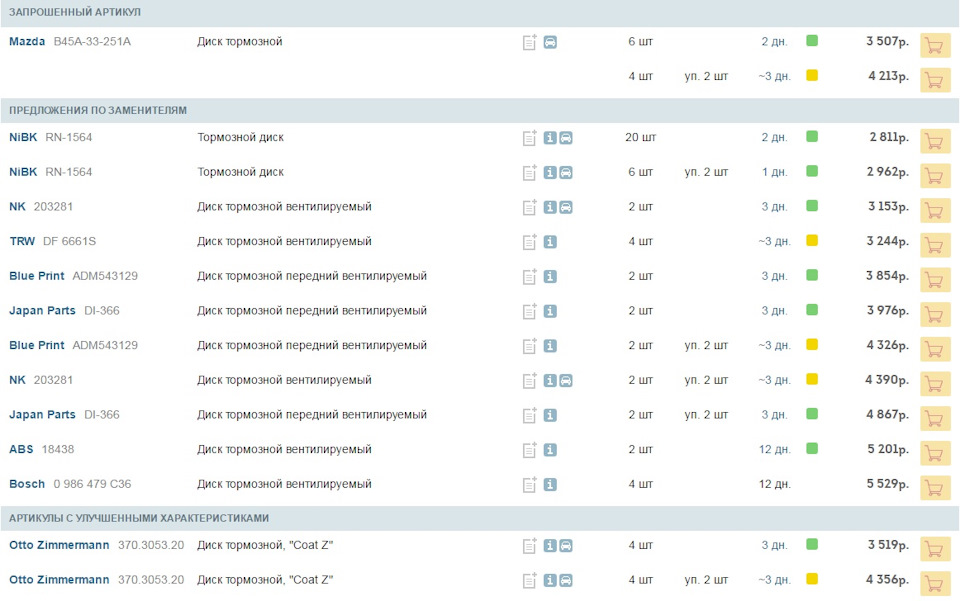Screen dimensions: 960x601
Task: Open Blue Print link in the 3 854р row
Action: [36, 276]
